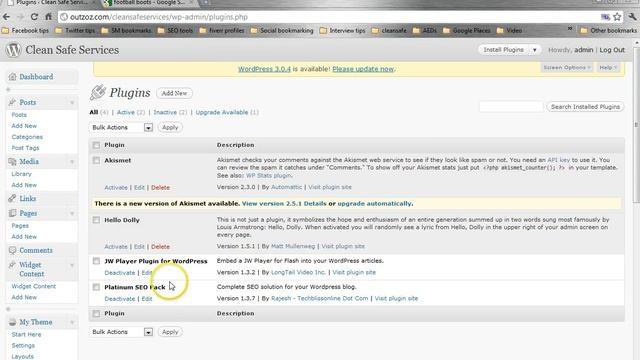Show the Upgrade Available plugins filter
This screenshot has height=360, width=640.
pyautogui.click(x=222, y=112)
